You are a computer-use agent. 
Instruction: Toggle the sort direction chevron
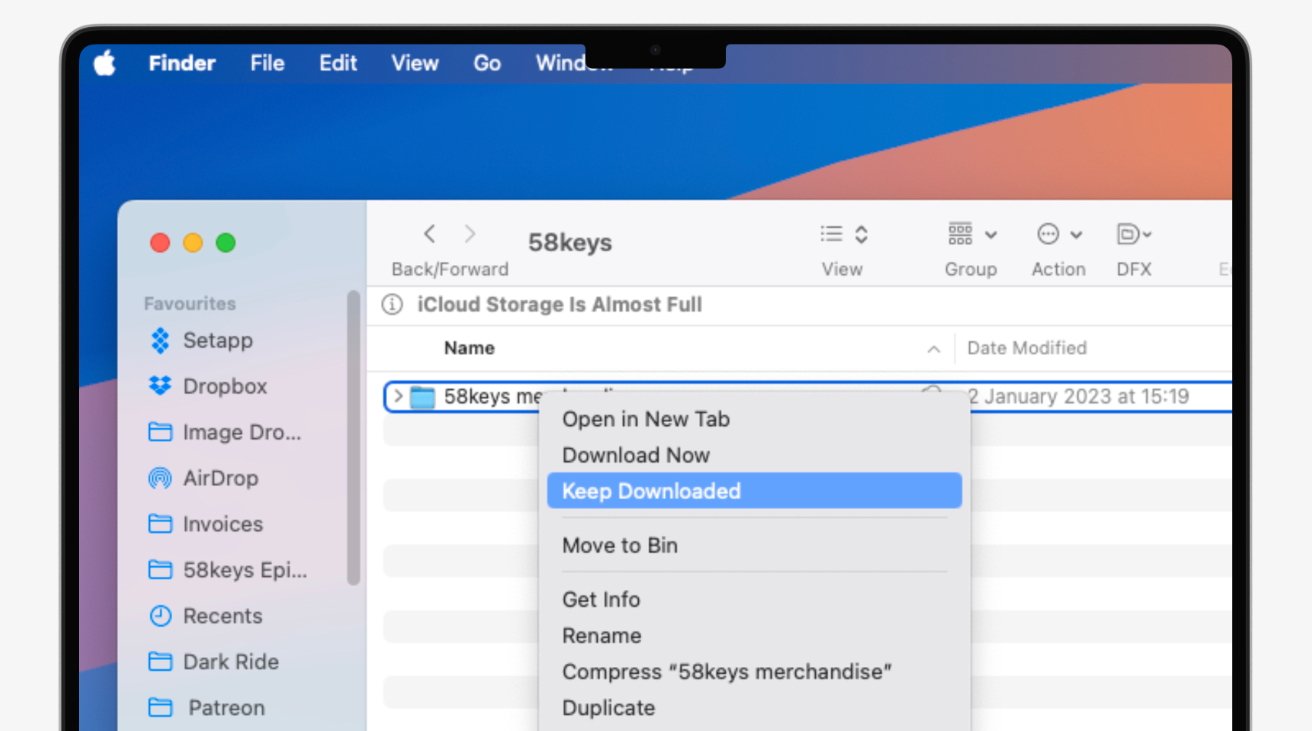[x=934, y=349]
